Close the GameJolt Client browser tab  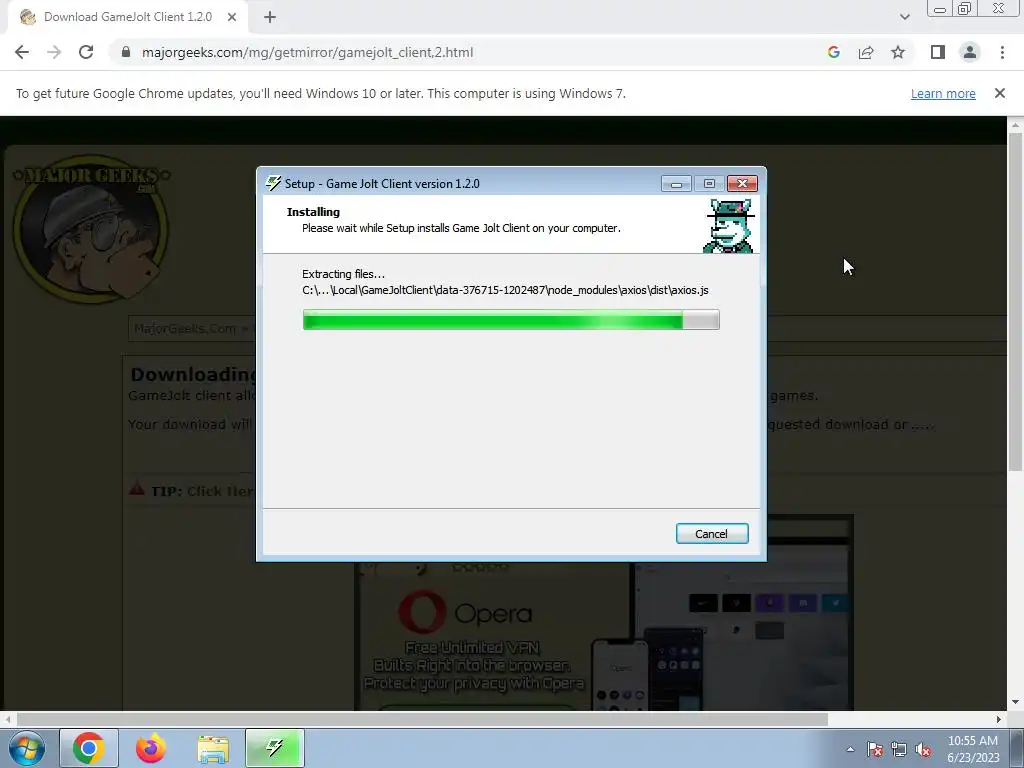[x=232, y=17]
